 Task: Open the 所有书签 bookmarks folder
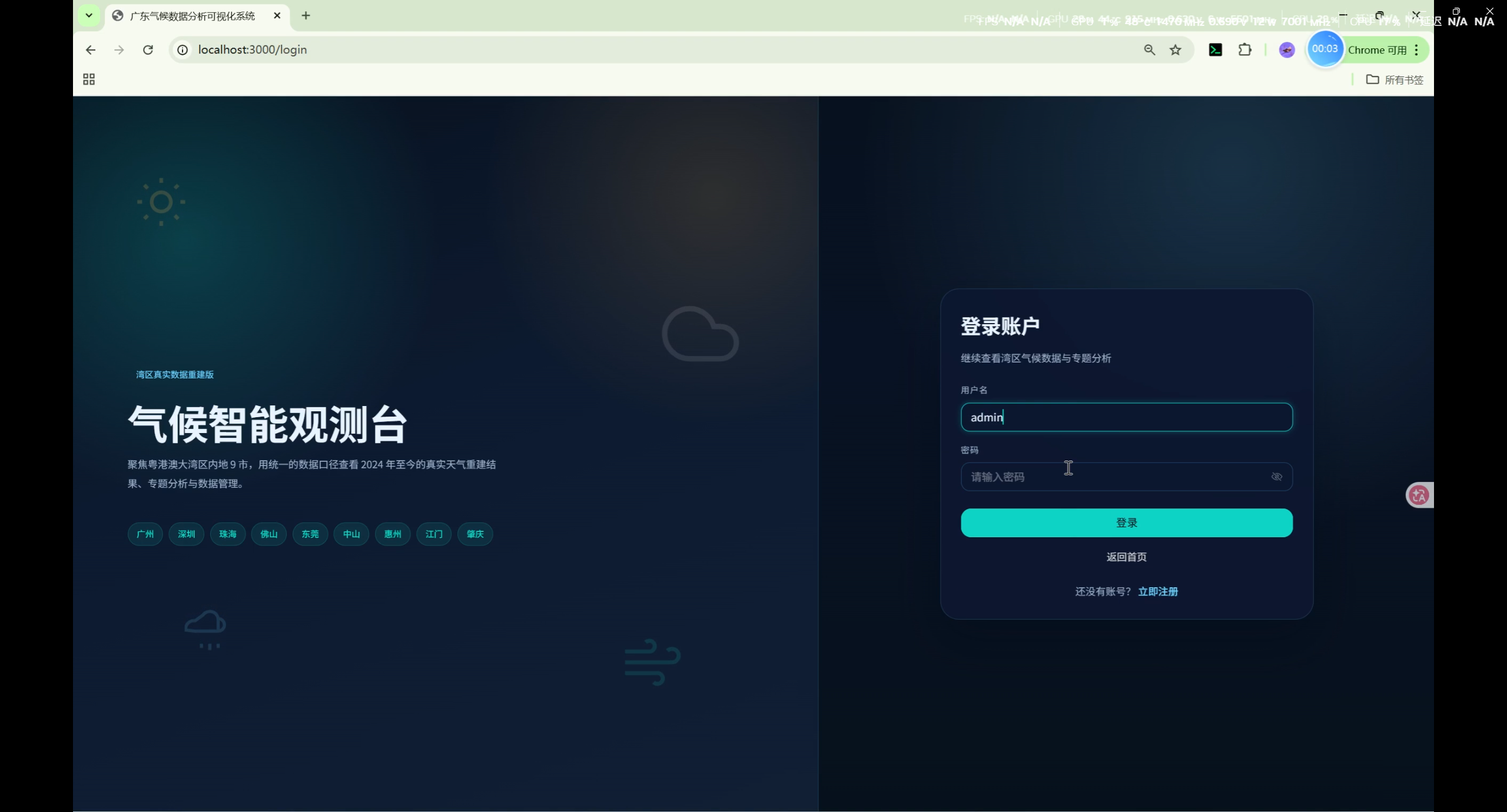tap(1395, 79)
